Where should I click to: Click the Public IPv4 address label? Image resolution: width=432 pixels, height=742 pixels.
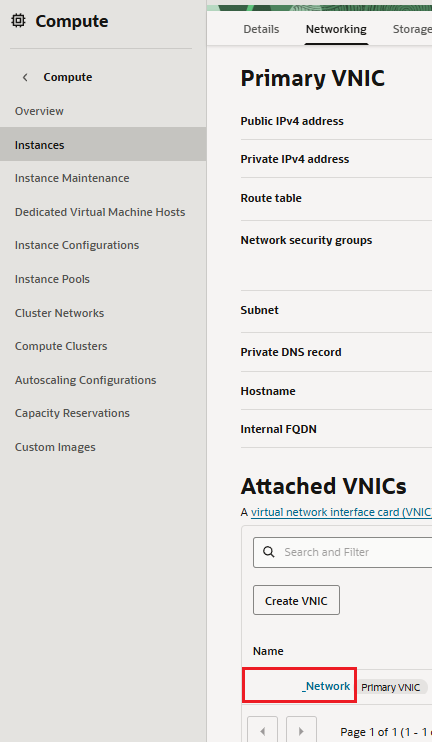point(292,121)
